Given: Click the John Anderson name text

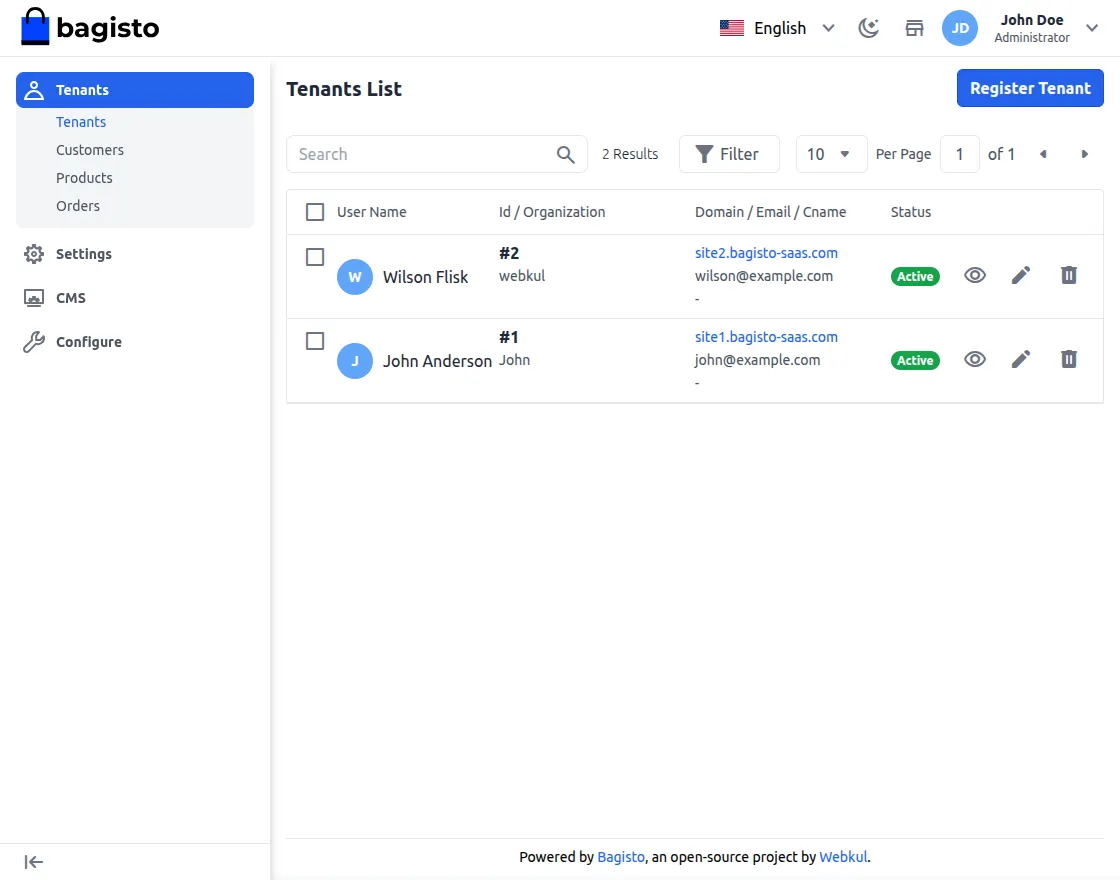Looking at the screenshot, I should tap(437, 361).
